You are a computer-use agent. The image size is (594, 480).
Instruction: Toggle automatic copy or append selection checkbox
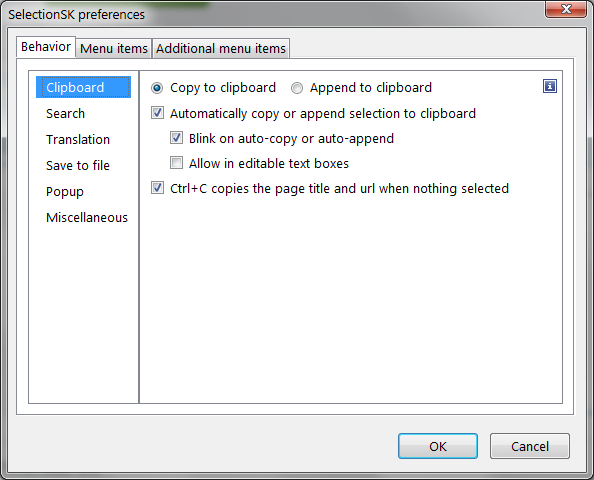coord(157,113)
